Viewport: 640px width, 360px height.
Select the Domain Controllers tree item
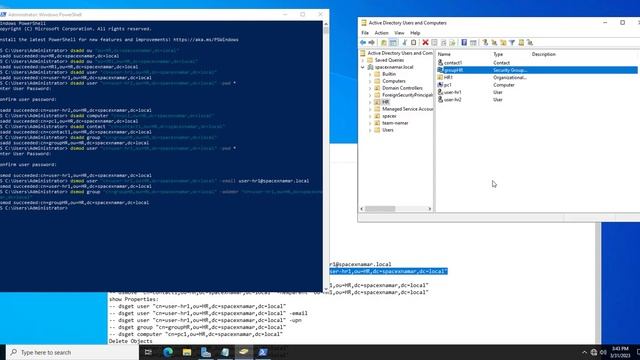402,88
